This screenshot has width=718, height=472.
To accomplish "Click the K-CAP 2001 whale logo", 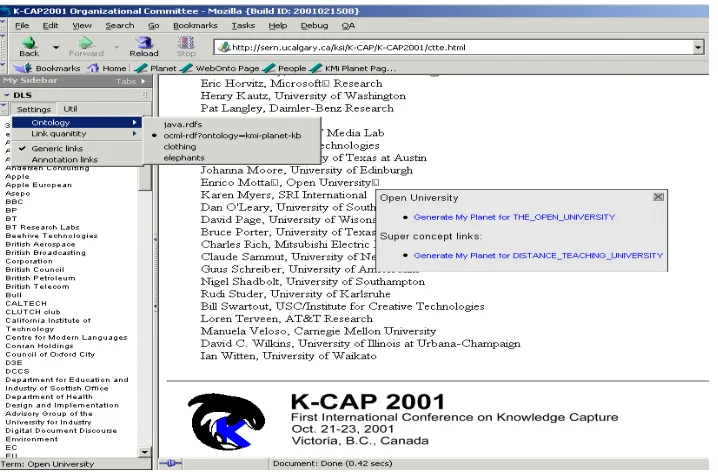I will (x=227, y=422).
